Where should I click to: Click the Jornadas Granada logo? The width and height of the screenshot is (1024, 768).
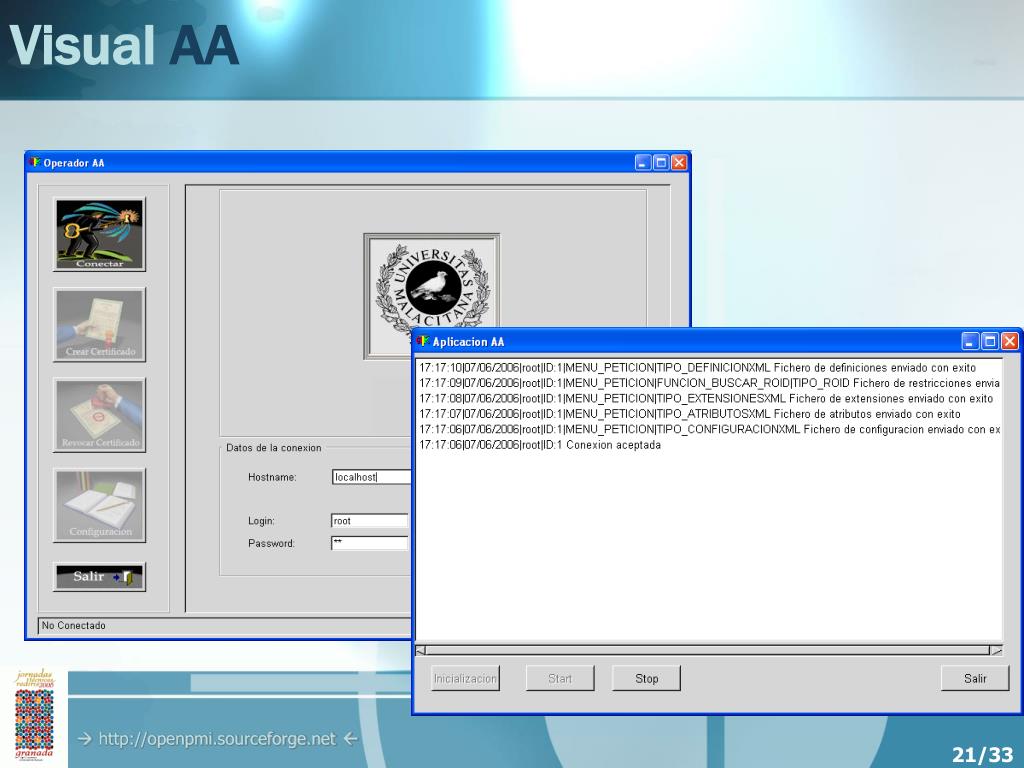coord(34,716)
